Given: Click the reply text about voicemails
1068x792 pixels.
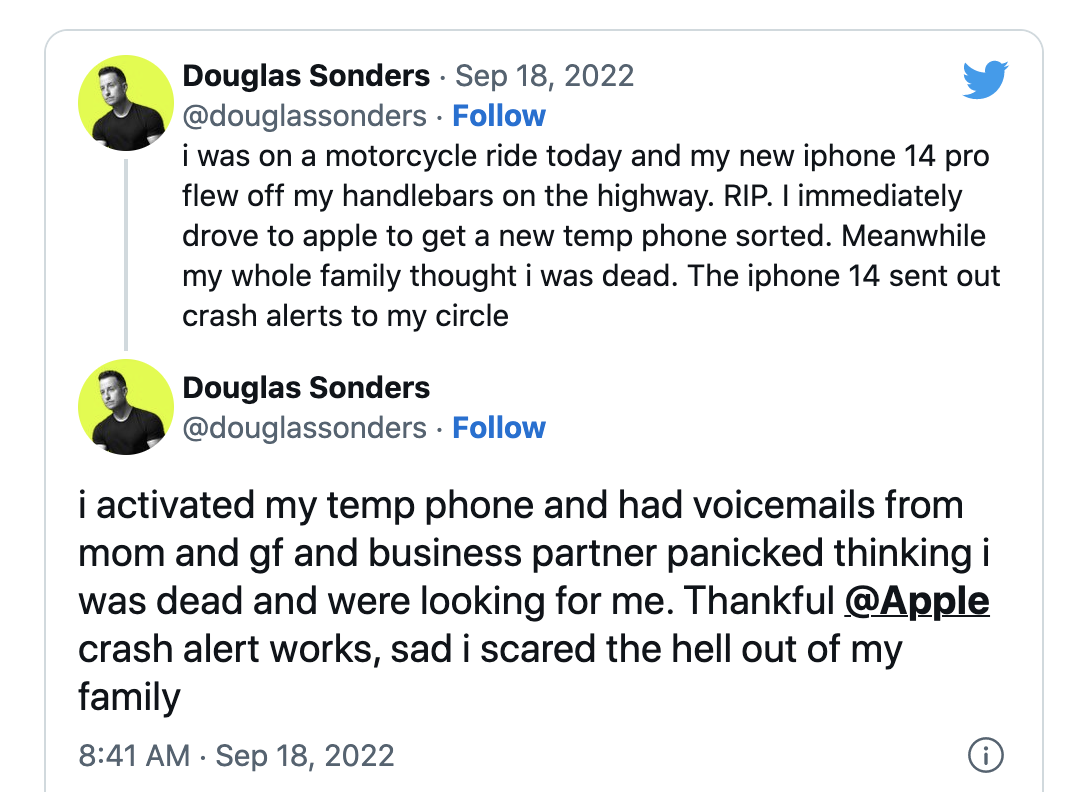Looking at the screenshot, I should tap(534, 601).
